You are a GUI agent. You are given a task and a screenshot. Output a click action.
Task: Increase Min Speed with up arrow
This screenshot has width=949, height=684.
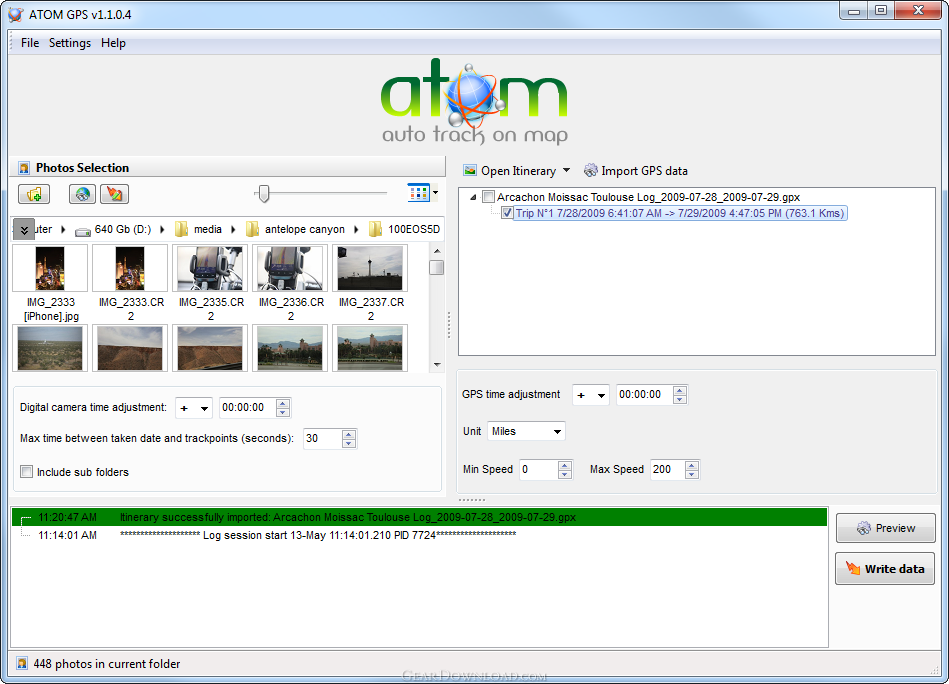(x=565, y=465)
